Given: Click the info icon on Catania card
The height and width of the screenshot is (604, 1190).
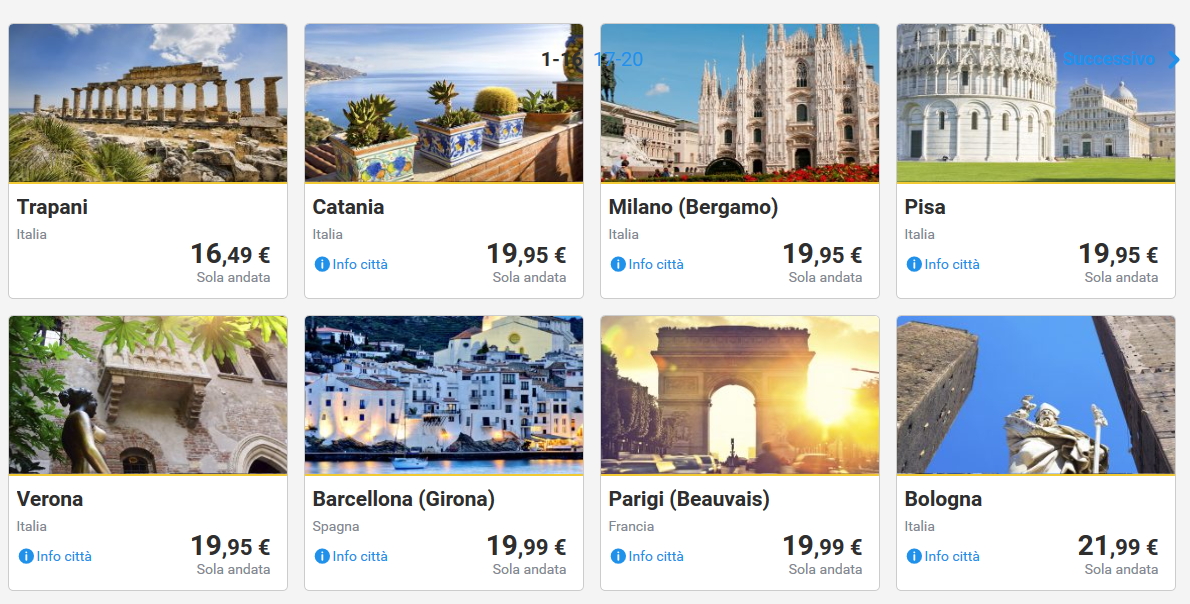Looking at the screenshot, I should point(322,265).
